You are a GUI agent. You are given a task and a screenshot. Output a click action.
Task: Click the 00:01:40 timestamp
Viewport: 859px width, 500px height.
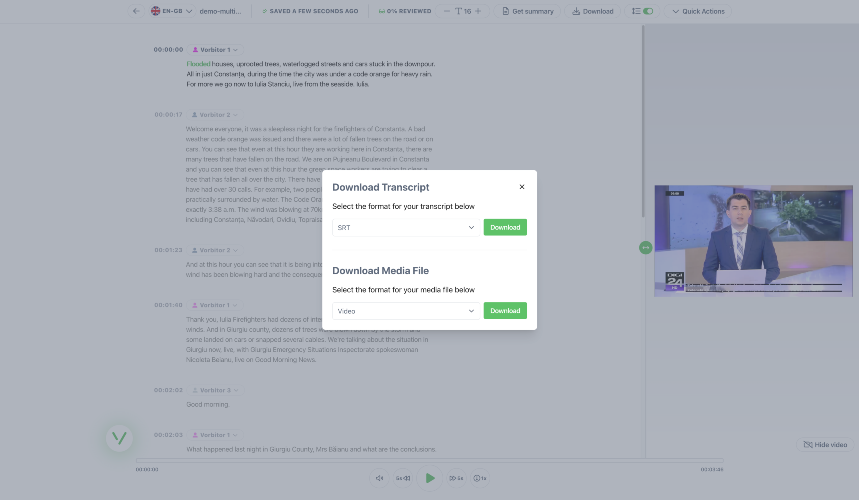[168, 305]
